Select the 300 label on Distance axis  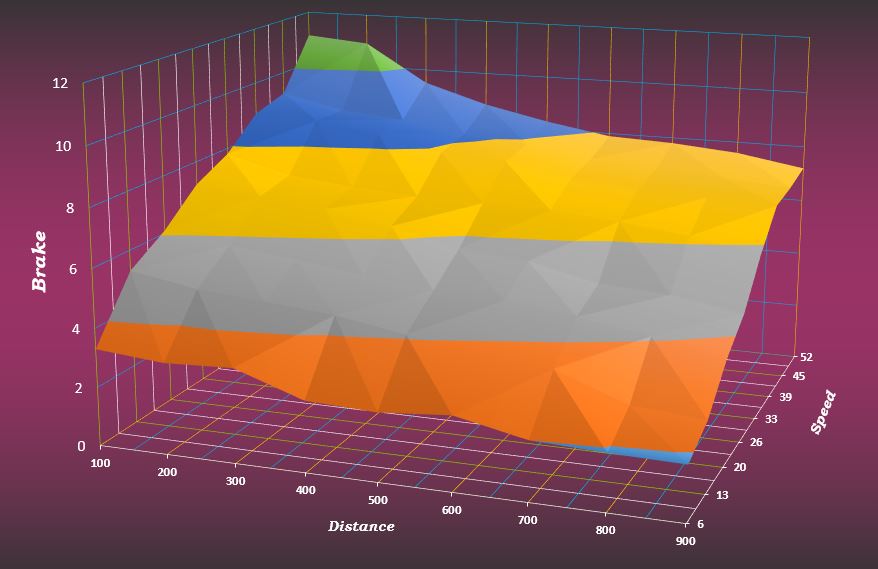pyautogui.click(x=235, y=480)
